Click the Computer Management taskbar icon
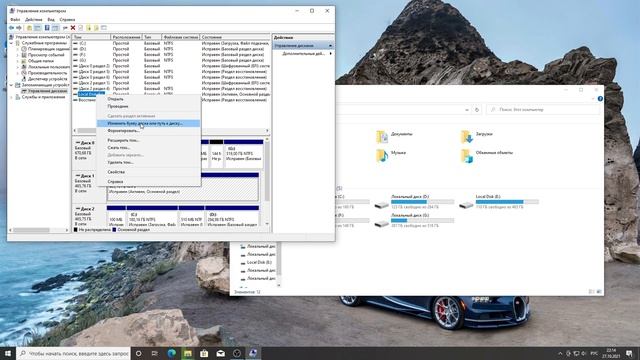 tap(253, 353)
